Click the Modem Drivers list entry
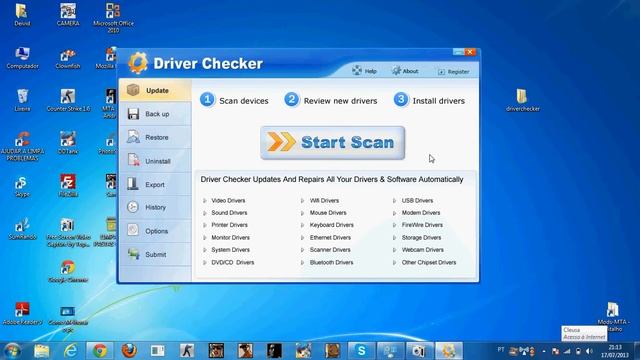The height and width of the screenshot is (360, 640). point(416,213)
